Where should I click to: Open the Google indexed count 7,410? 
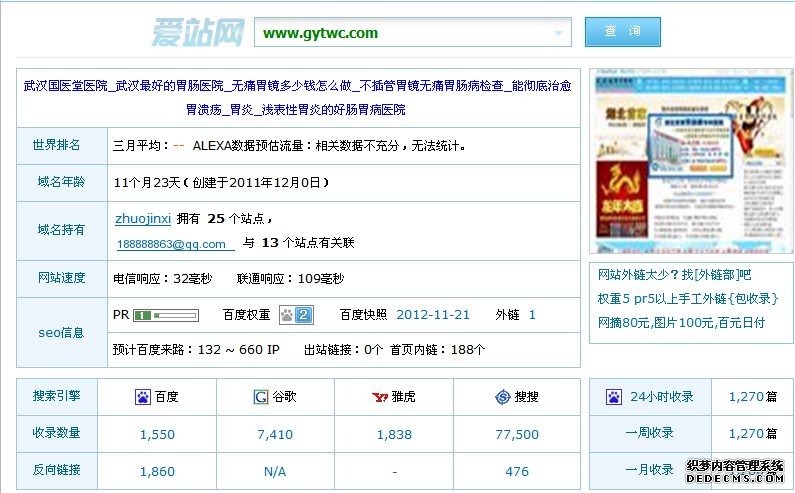point(275,435)
